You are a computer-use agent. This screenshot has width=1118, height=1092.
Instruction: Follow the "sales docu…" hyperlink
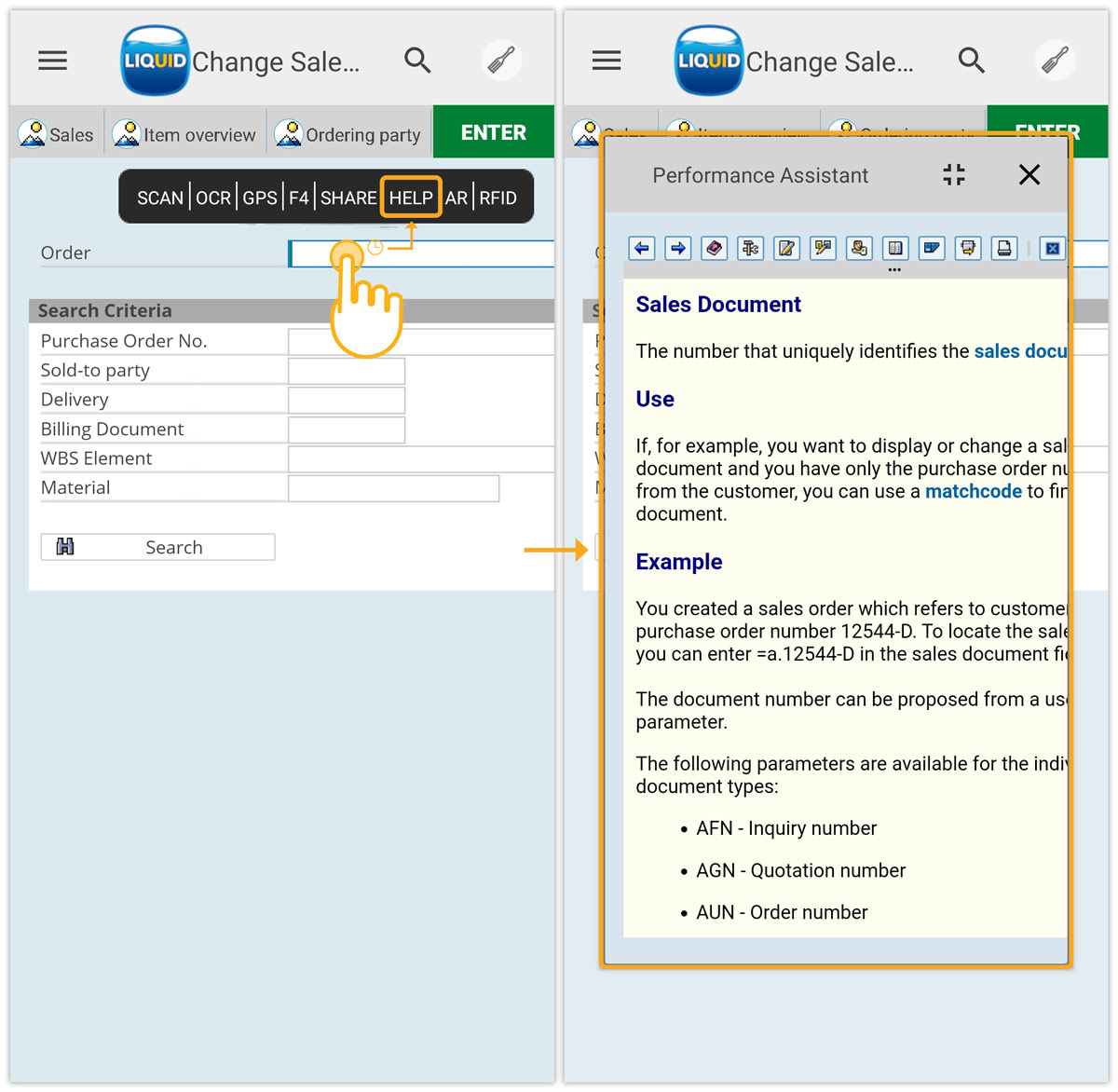tap(1020, 351)
